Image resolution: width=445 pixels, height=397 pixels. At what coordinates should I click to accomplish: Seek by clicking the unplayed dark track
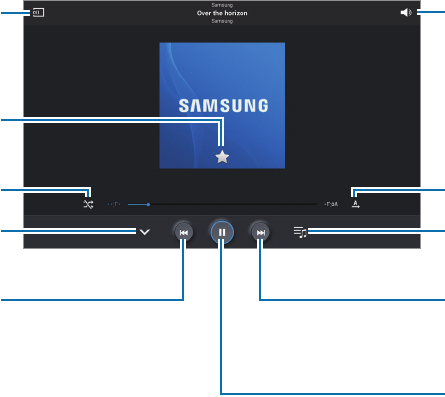pyautogui.click(x=233, y=204)
